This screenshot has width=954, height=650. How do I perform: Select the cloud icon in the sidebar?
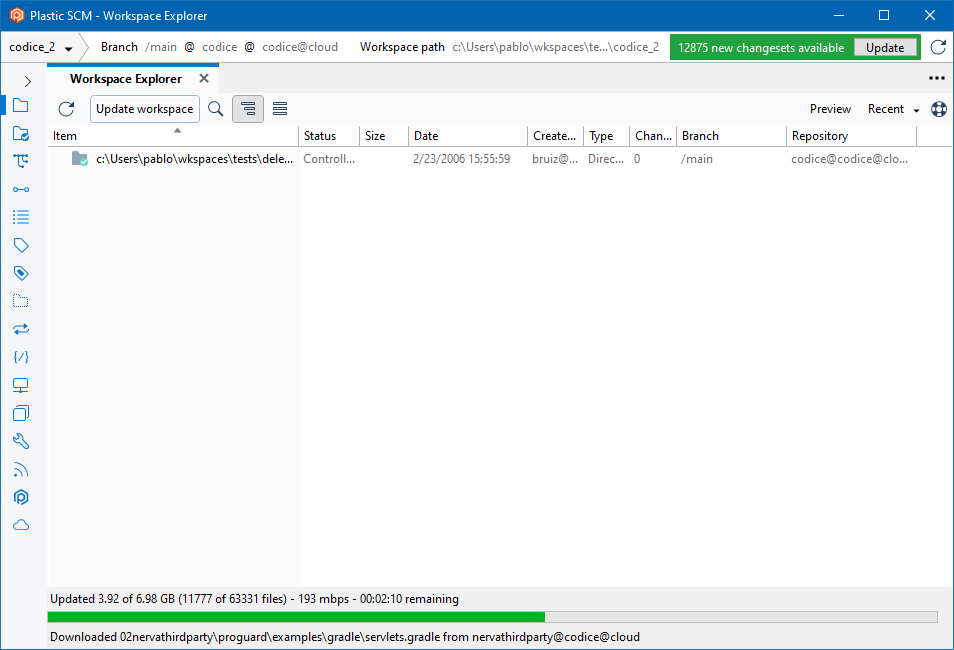[21, 524]
